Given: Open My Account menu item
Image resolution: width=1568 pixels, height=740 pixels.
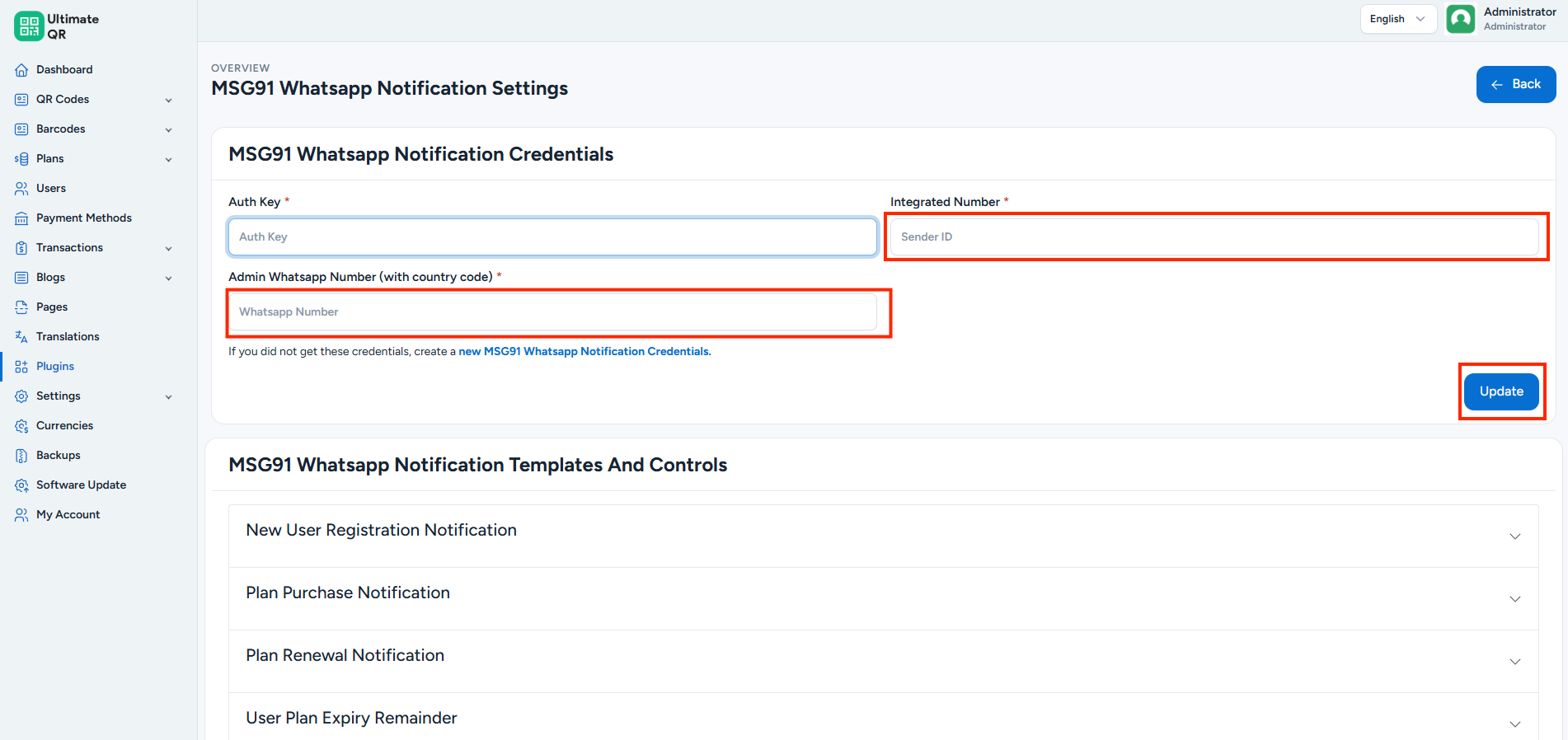Looking at the screenshot, I should pos(68,515).
